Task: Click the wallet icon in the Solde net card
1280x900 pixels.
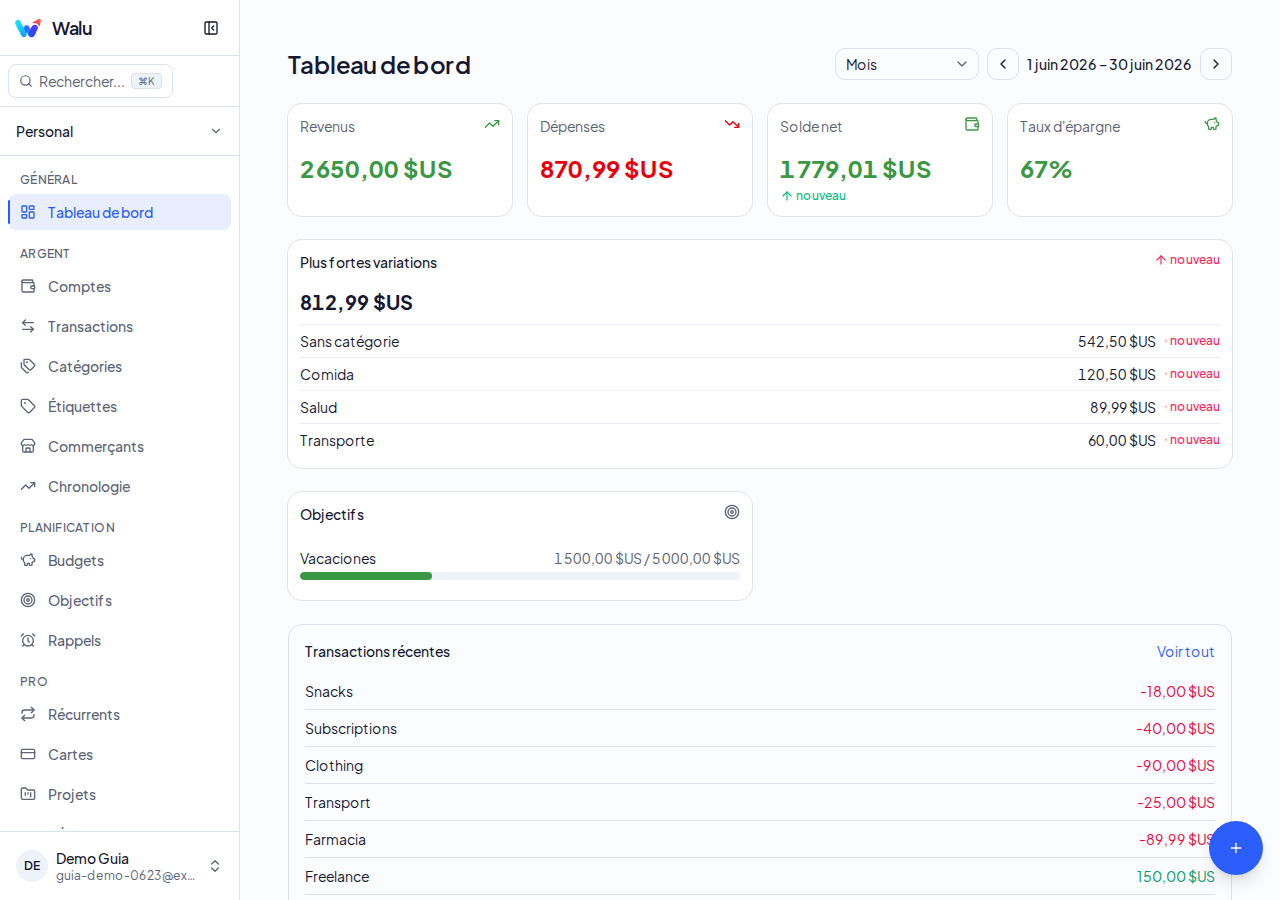Action: click(972, 124)
